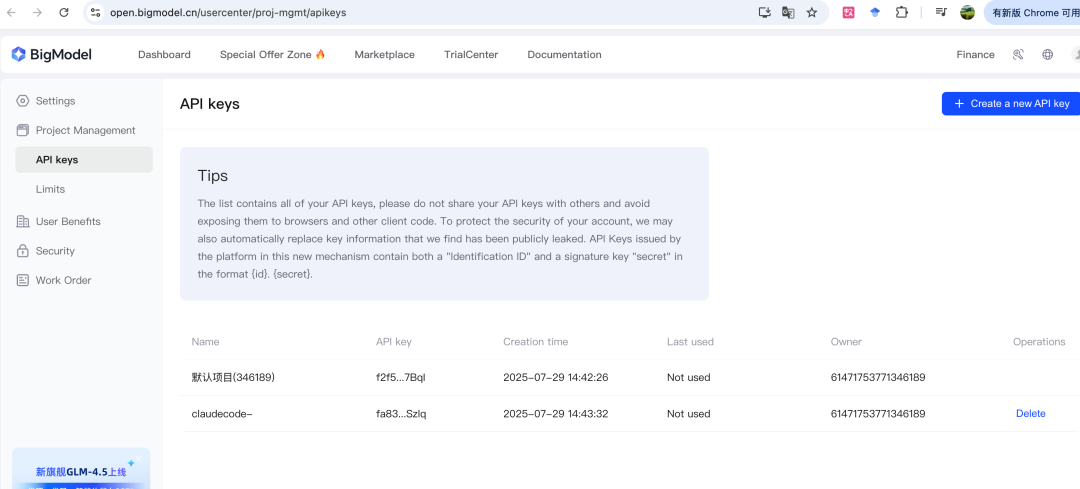Click creation time 2025-07-29 14:42:26
This screenshot has width=1080, height=489.
555,377
